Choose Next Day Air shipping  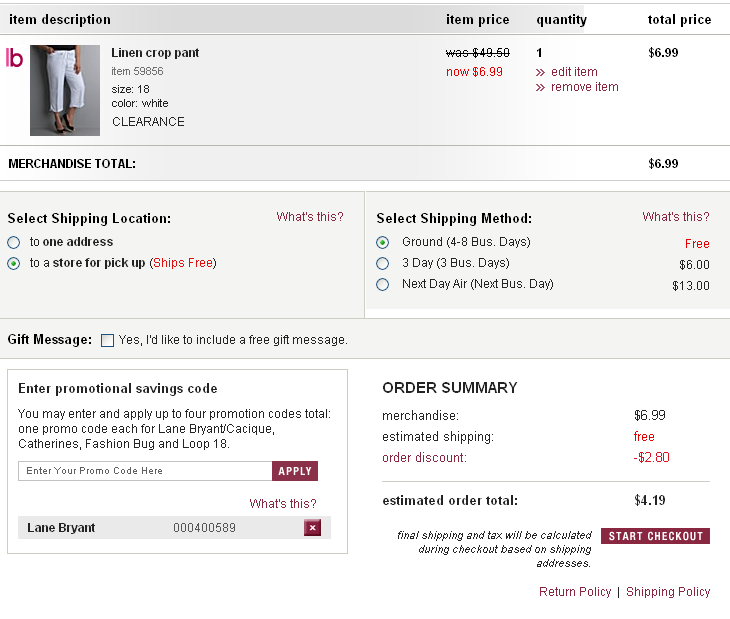pyautogui.click(x=383, y=284)
